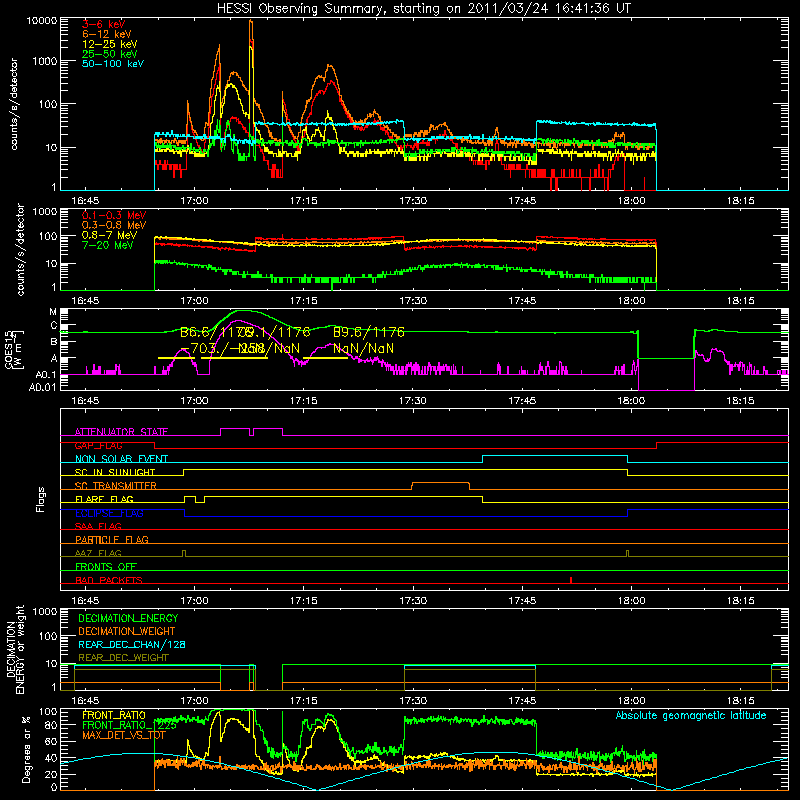Click the NON_SOLAR_EVENT flag label
The image size is (800, 800).
point(121,459)
